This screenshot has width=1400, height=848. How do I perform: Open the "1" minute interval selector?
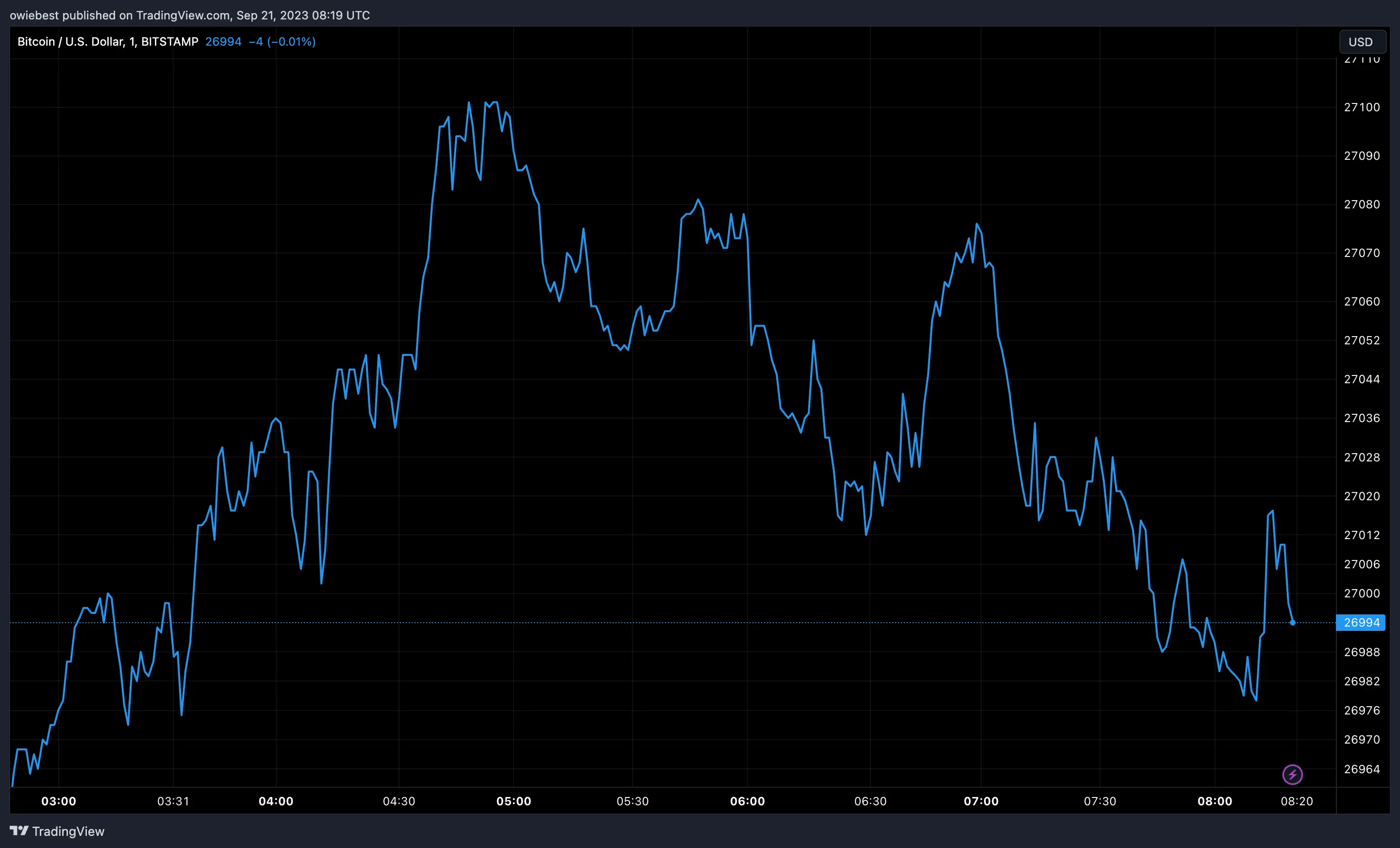(130, 41)
